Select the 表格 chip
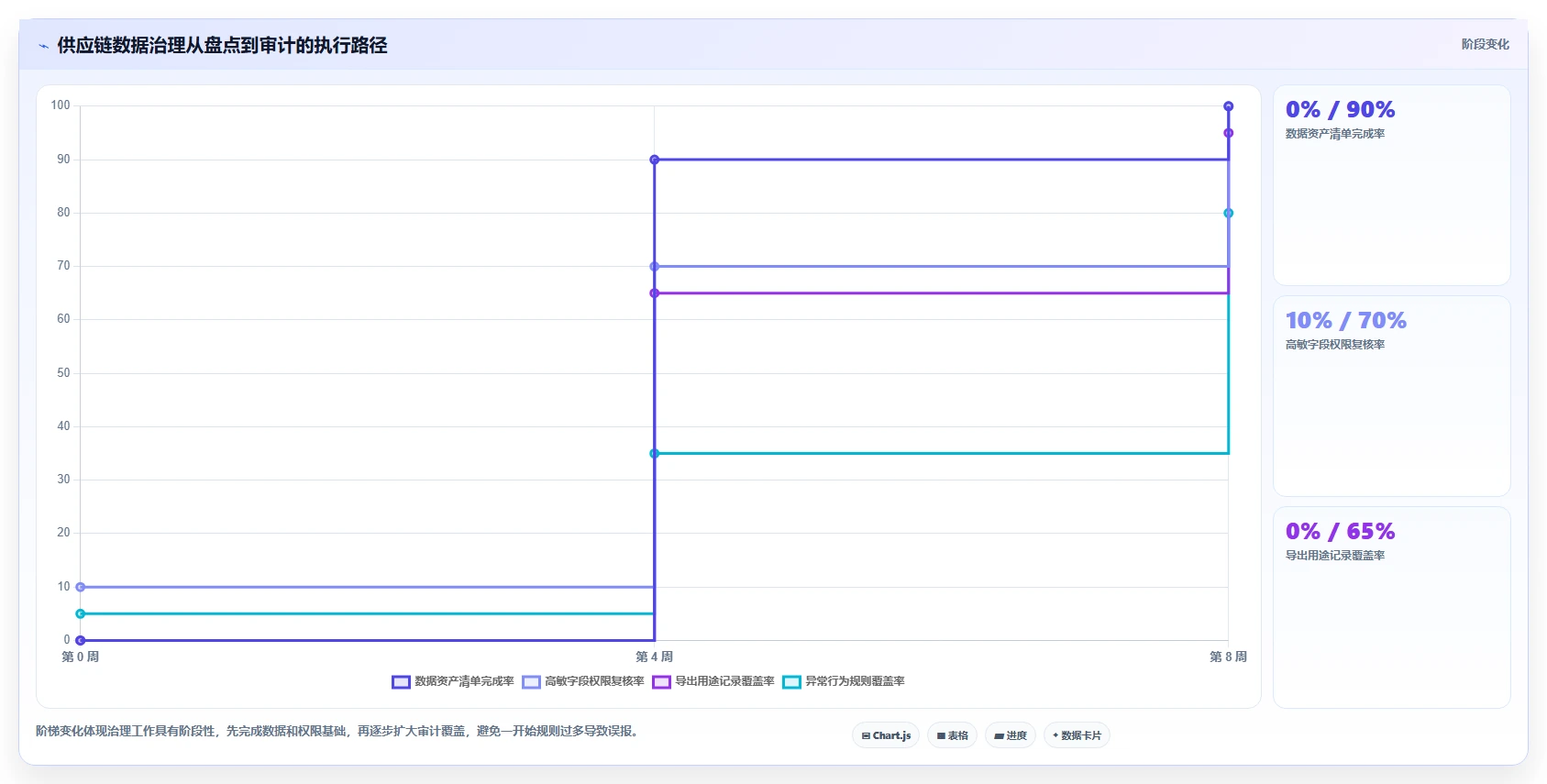Viewport: 1547px width, 784px height. click(x=953, y=735)
